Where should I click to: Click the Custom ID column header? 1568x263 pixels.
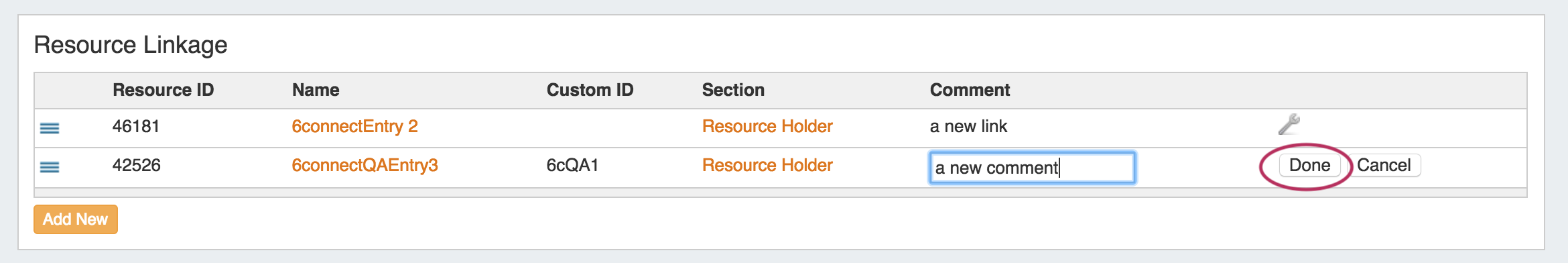590,90
